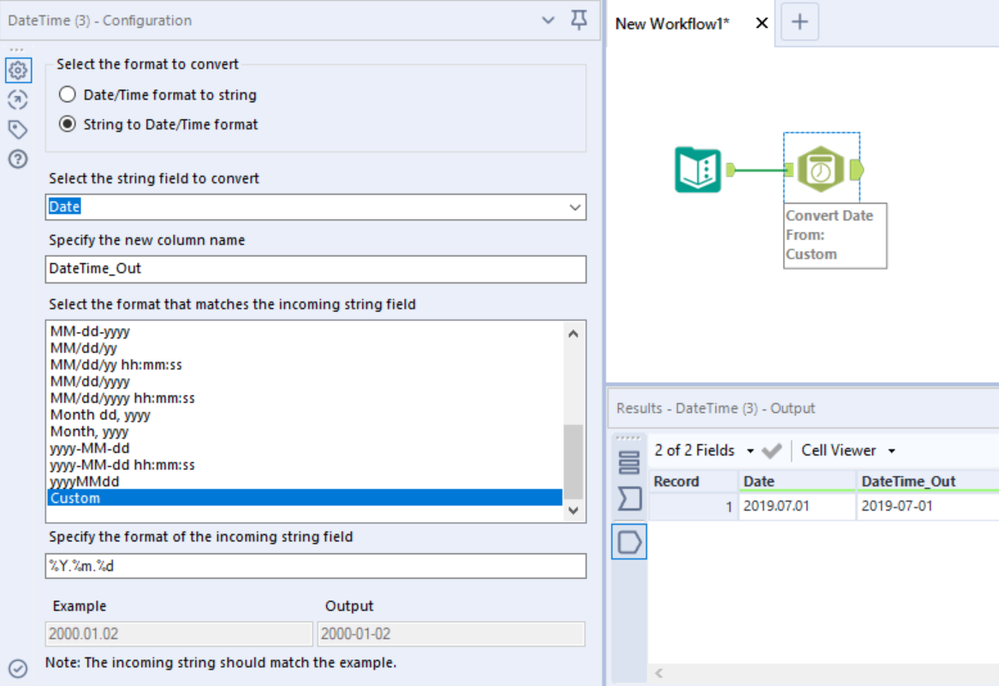Click cell 2019.07.01 in Date column
999x686 pixels.
[x=796, y=506]
